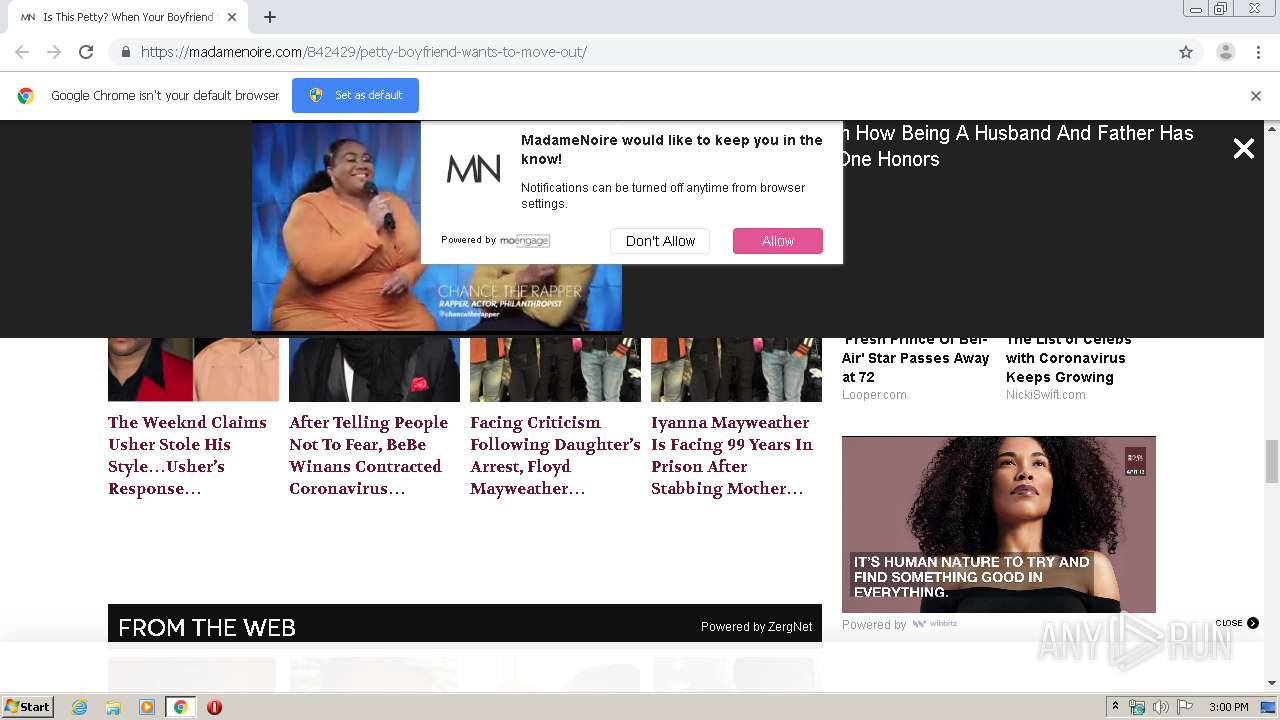The image size is (1280, 720).
Task: Open a new tab with the plus icon
Action: (x=270, y=17)
